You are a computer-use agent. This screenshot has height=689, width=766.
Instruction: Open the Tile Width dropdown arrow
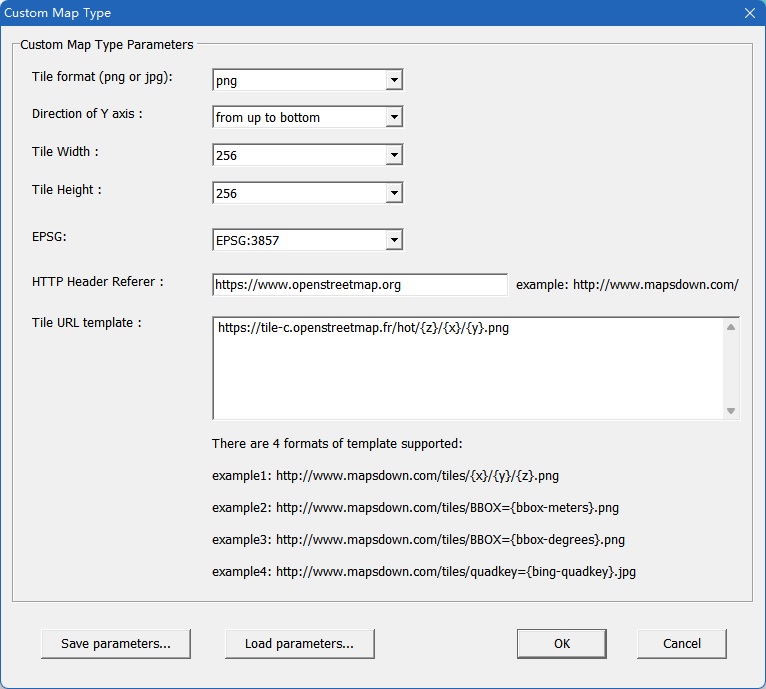click(x=394, y=155)
